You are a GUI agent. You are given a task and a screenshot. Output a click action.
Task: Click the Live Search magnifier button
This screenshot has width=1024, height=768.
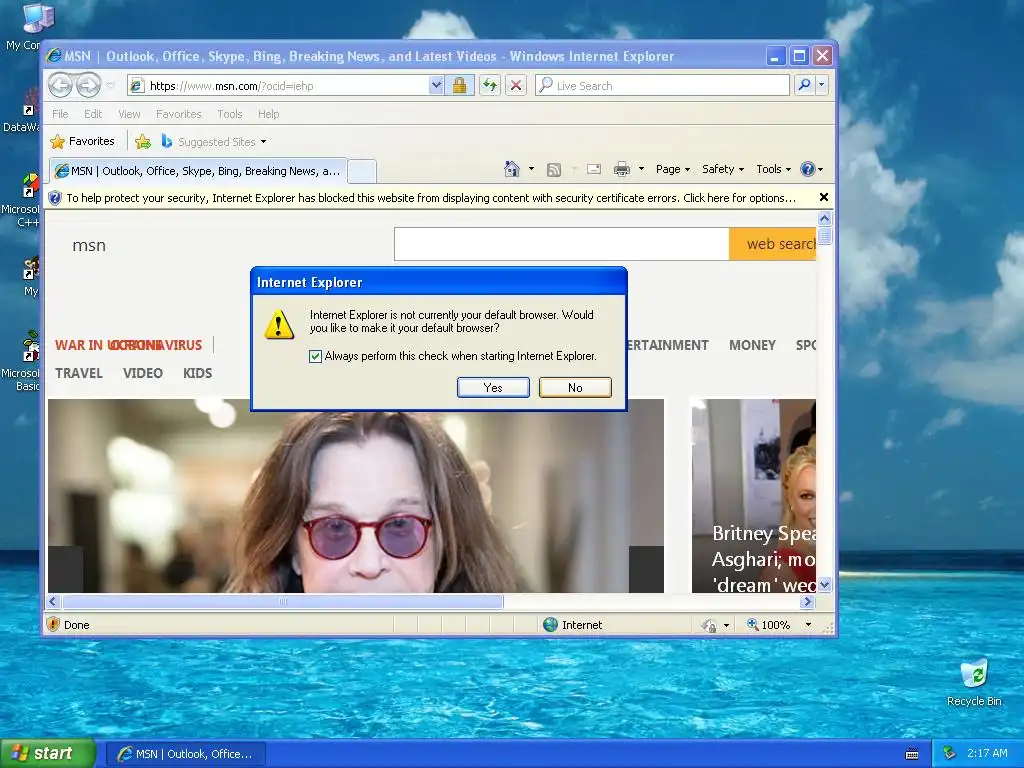[x=805, y=85]
